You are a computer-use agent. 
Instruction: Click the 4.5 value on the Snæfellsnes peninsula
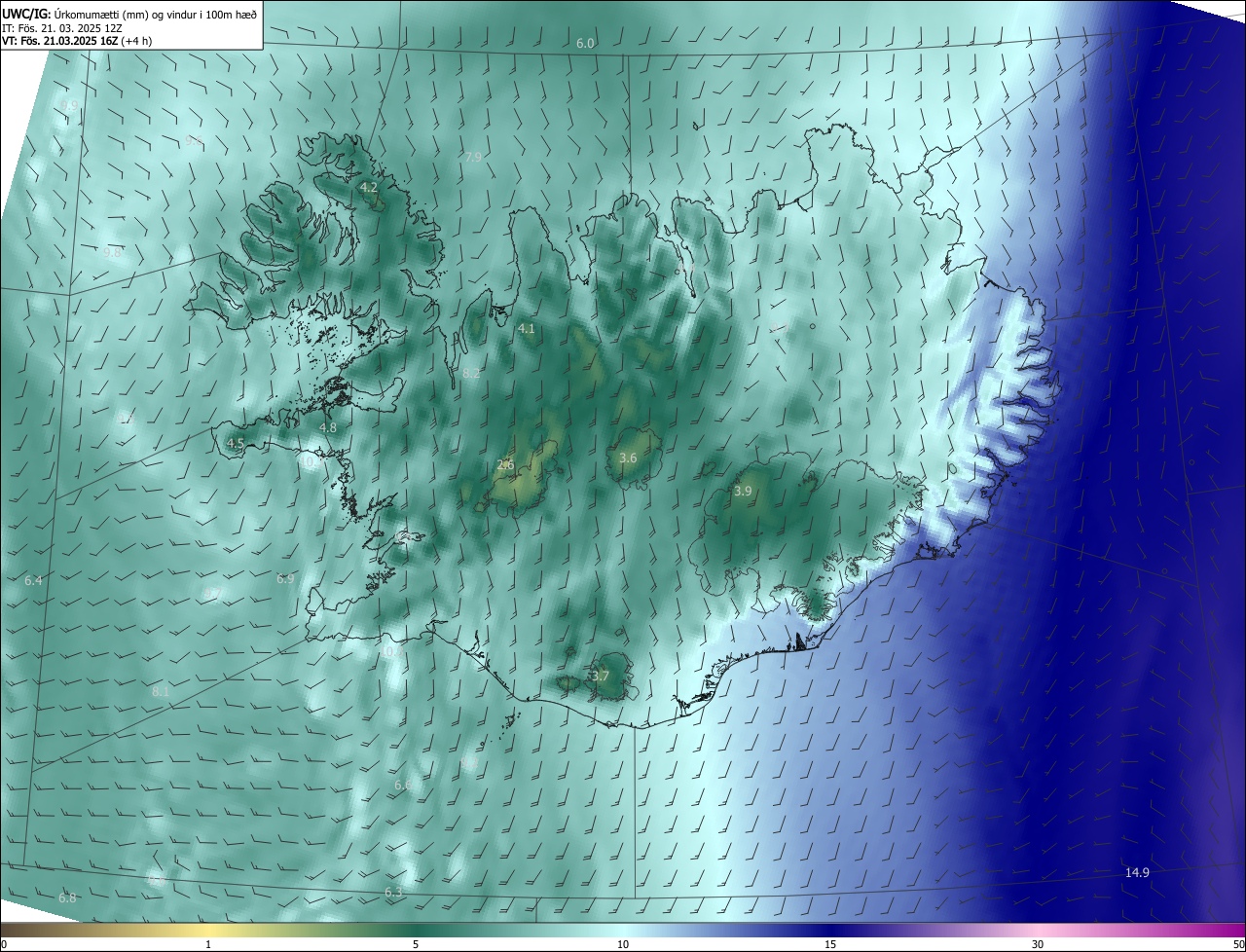pyautogui.click(x=236, y=443)
